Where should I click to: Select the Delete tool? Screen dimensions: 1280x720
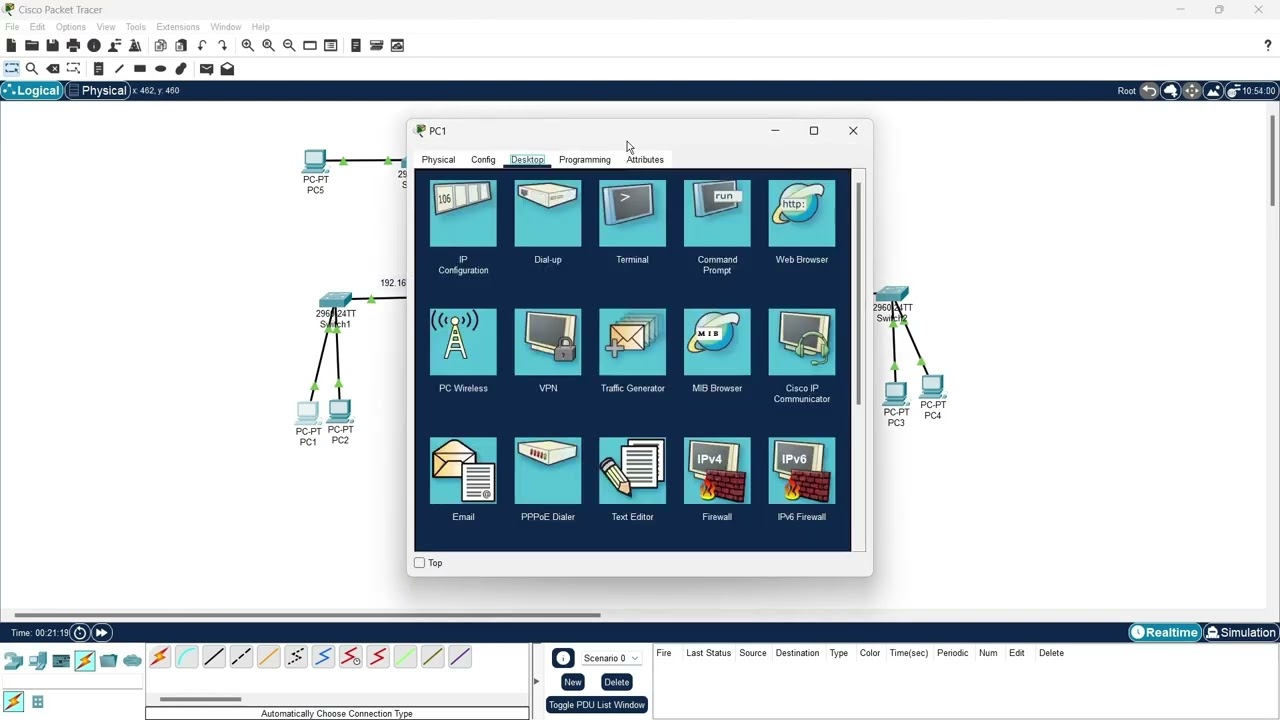pos(53,69)
